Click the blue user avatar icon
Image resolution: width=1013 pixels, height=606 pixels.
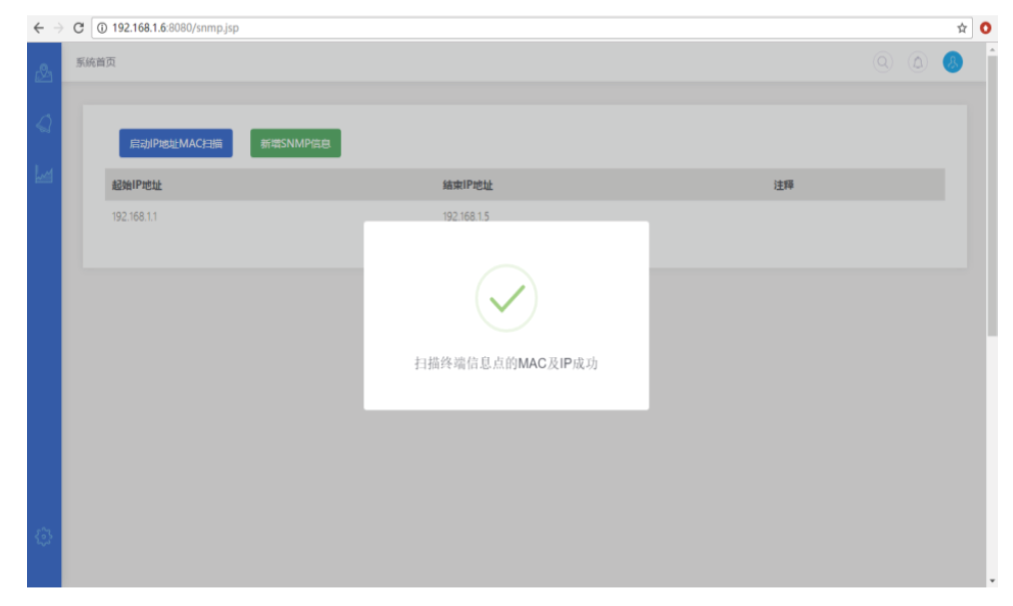pyautogui.click(x=952, y=63)
